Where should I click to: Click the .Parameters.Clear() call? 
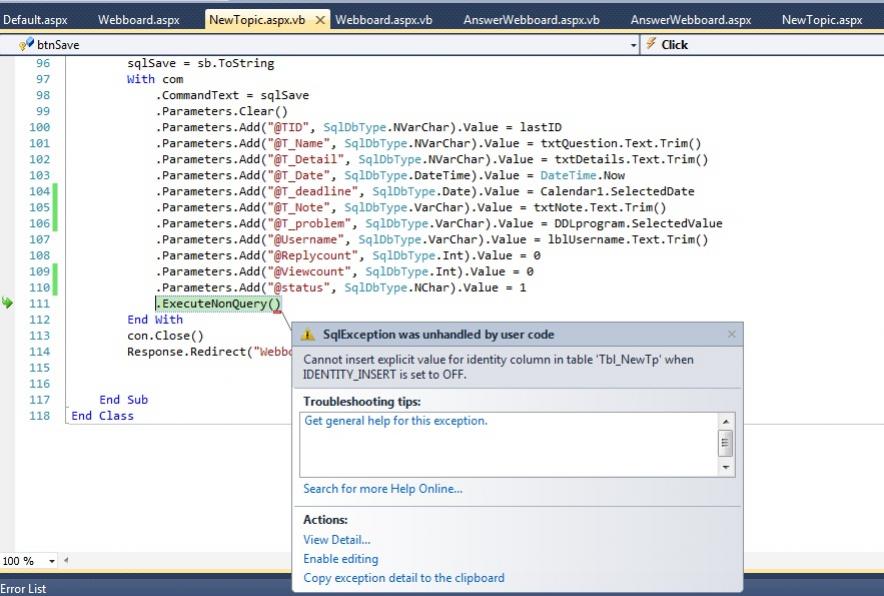[222, 112]
